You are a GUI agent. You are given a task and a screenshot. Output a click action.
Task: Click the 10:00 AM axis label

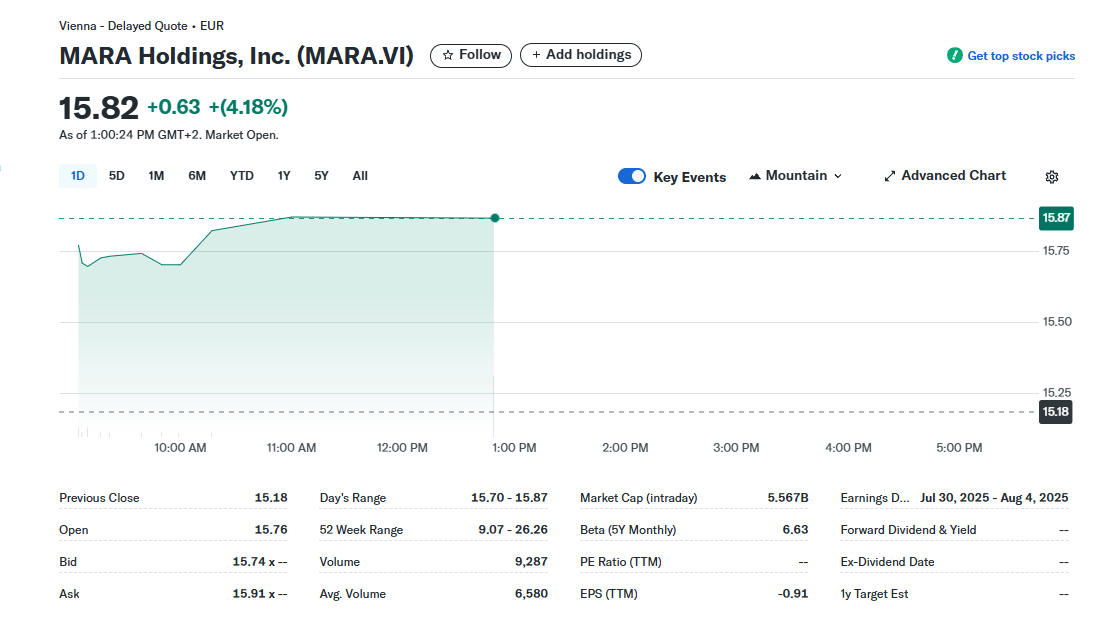(180, 448)
